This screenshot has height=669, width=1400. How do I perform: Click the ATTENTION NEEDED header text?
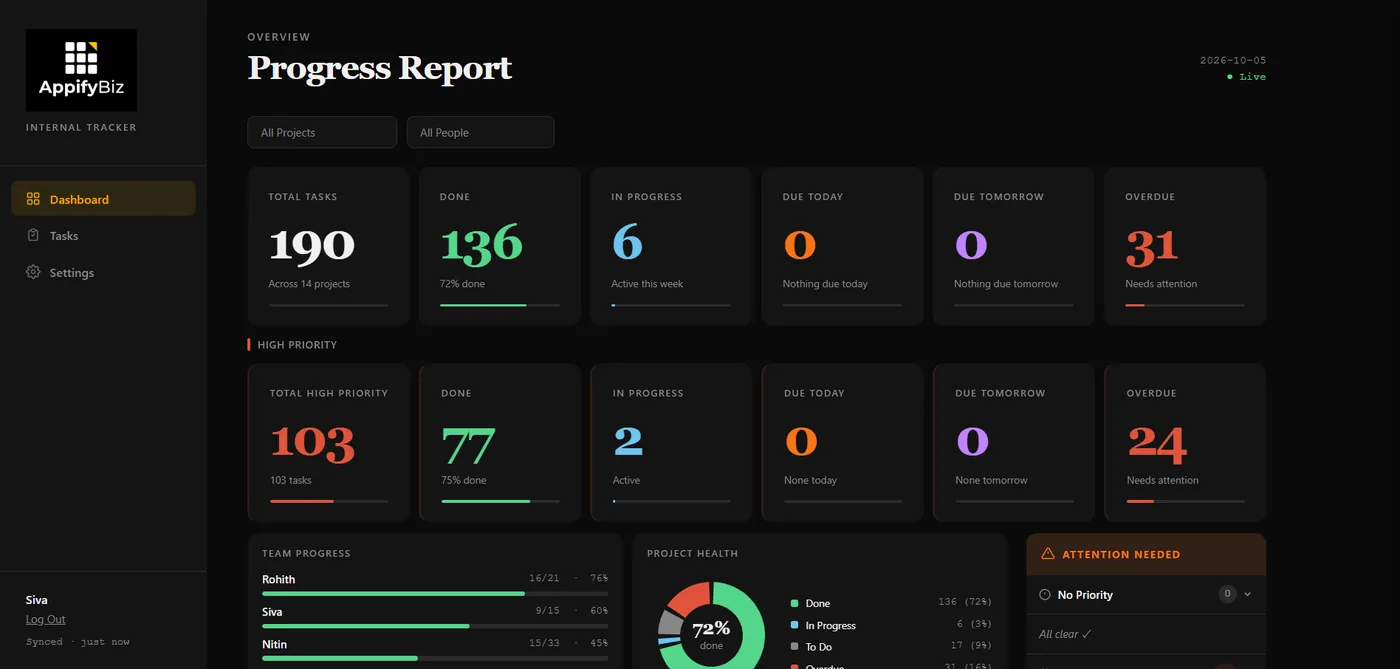tap(1121, 554)
